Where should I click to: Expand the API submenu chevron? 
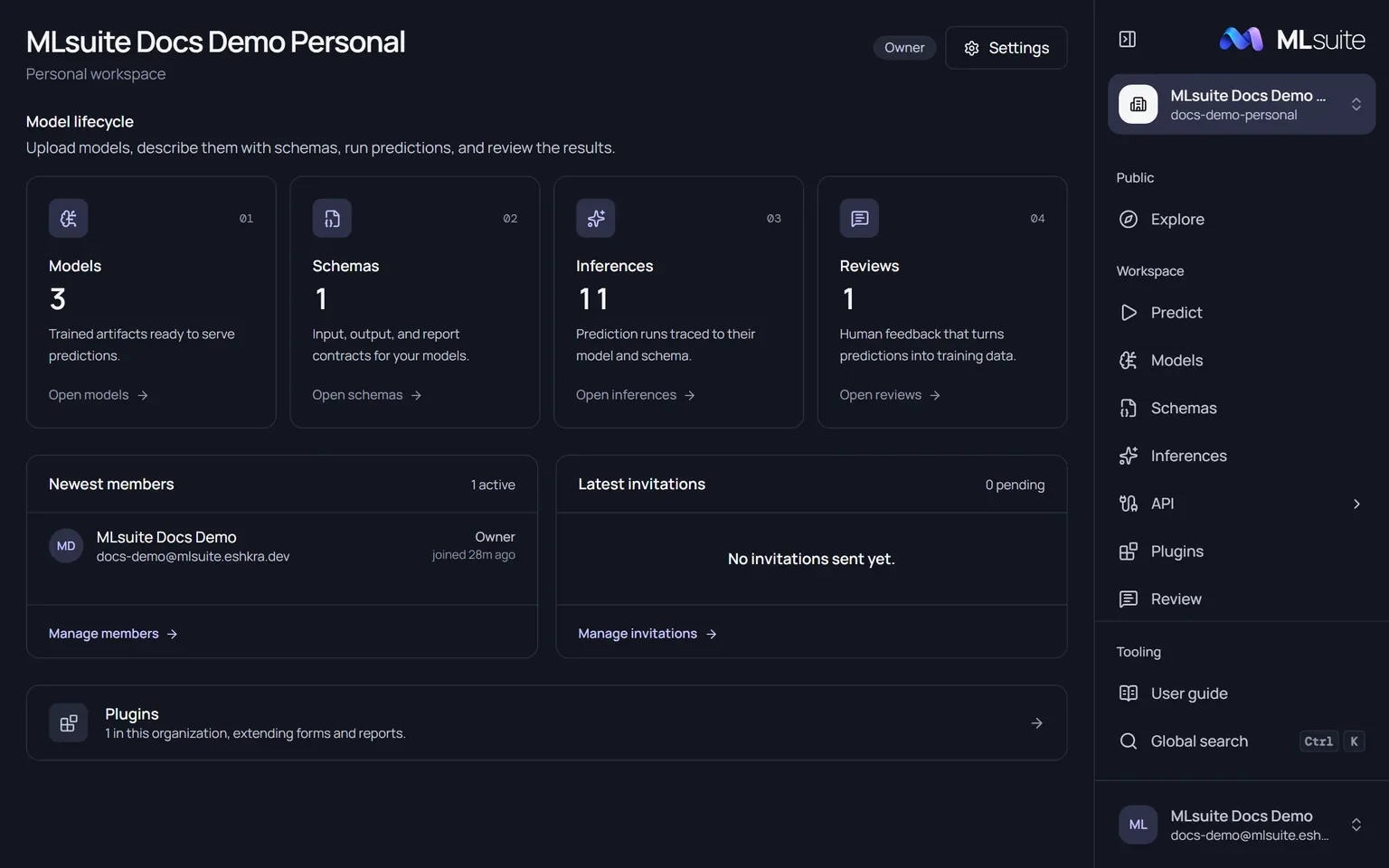1356,504
